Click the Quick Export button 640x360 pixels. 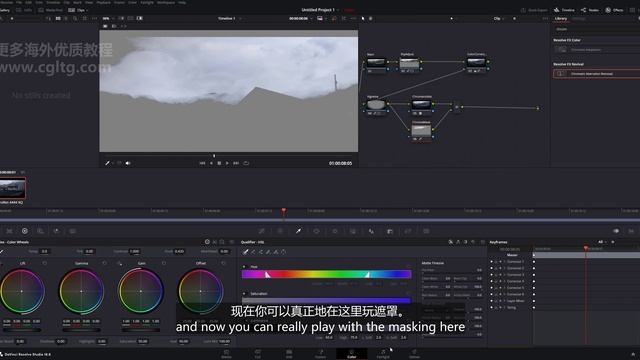[x=534, y=10]
